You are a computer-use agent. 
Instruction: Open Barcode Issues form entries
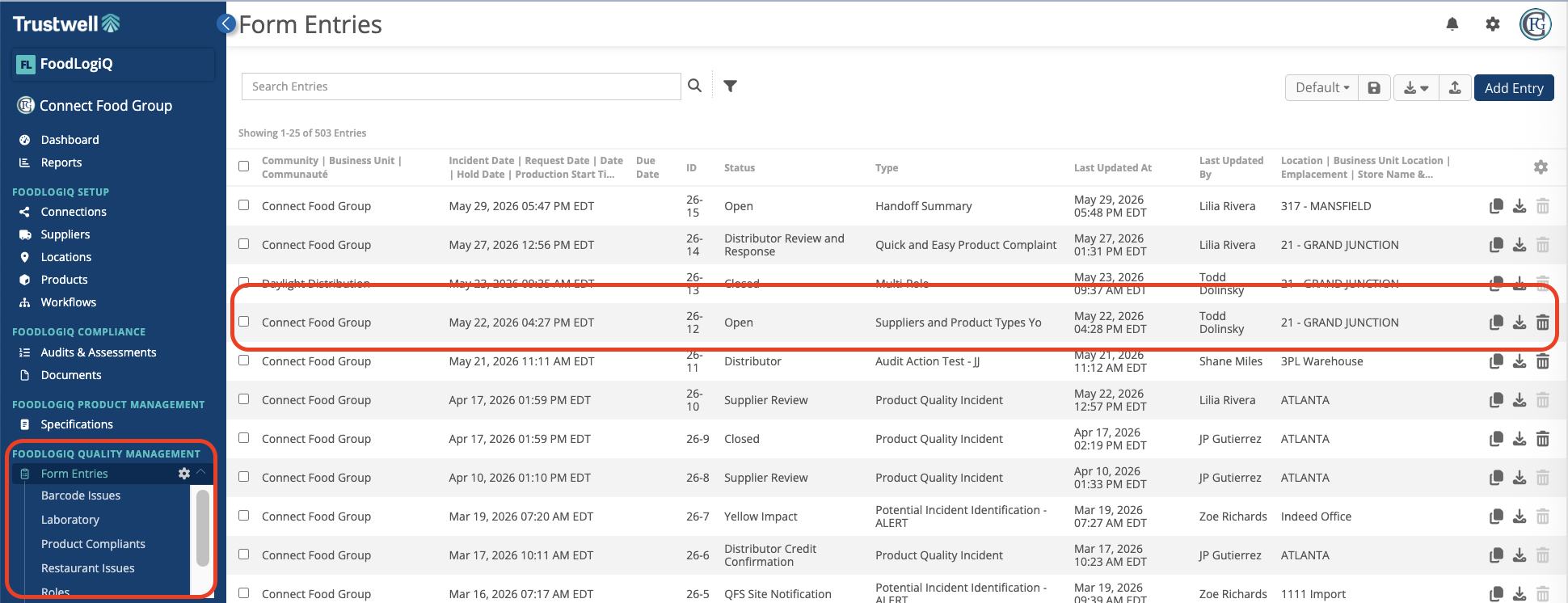tap(81, 495)
